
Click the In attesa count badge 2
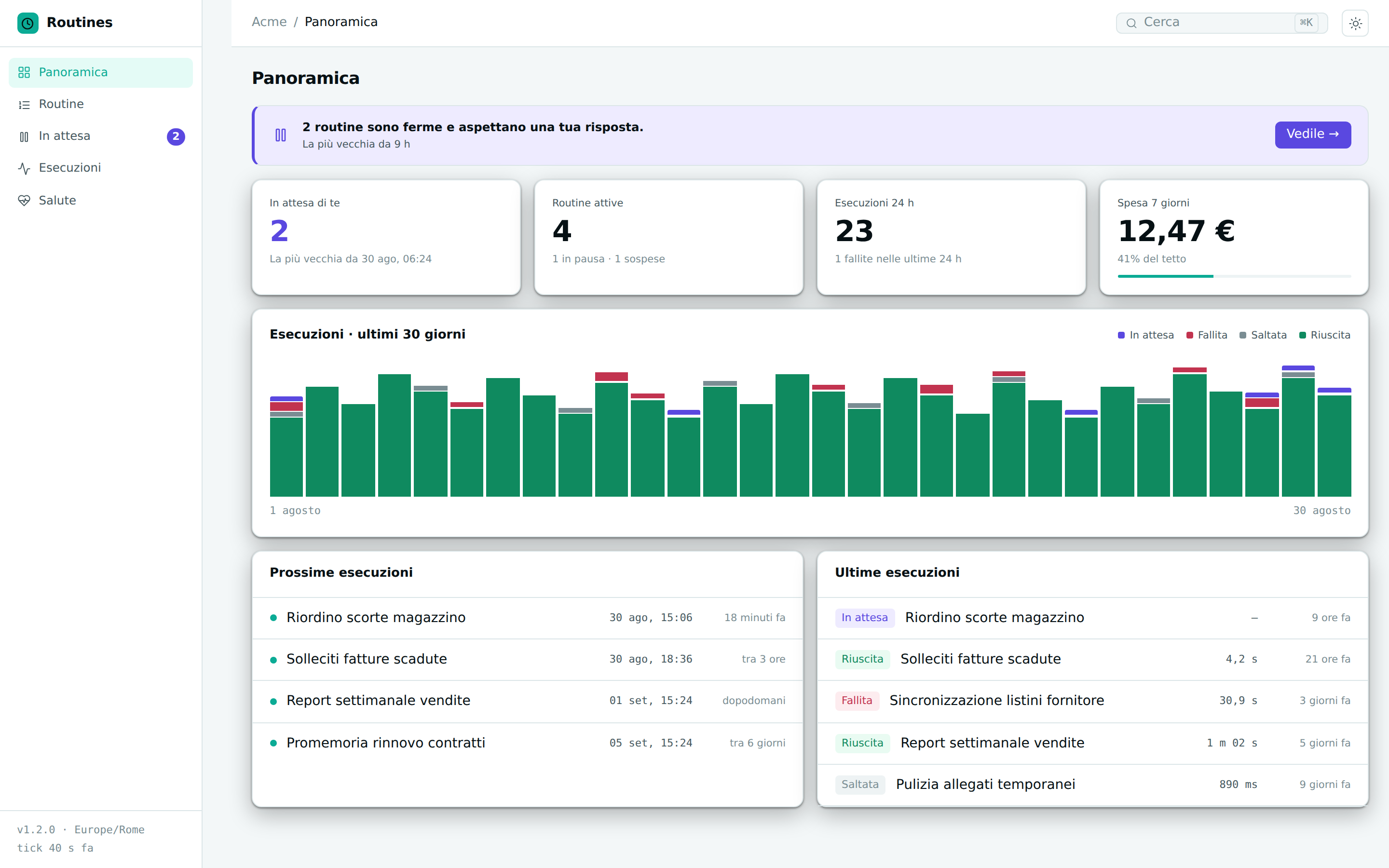176,136
